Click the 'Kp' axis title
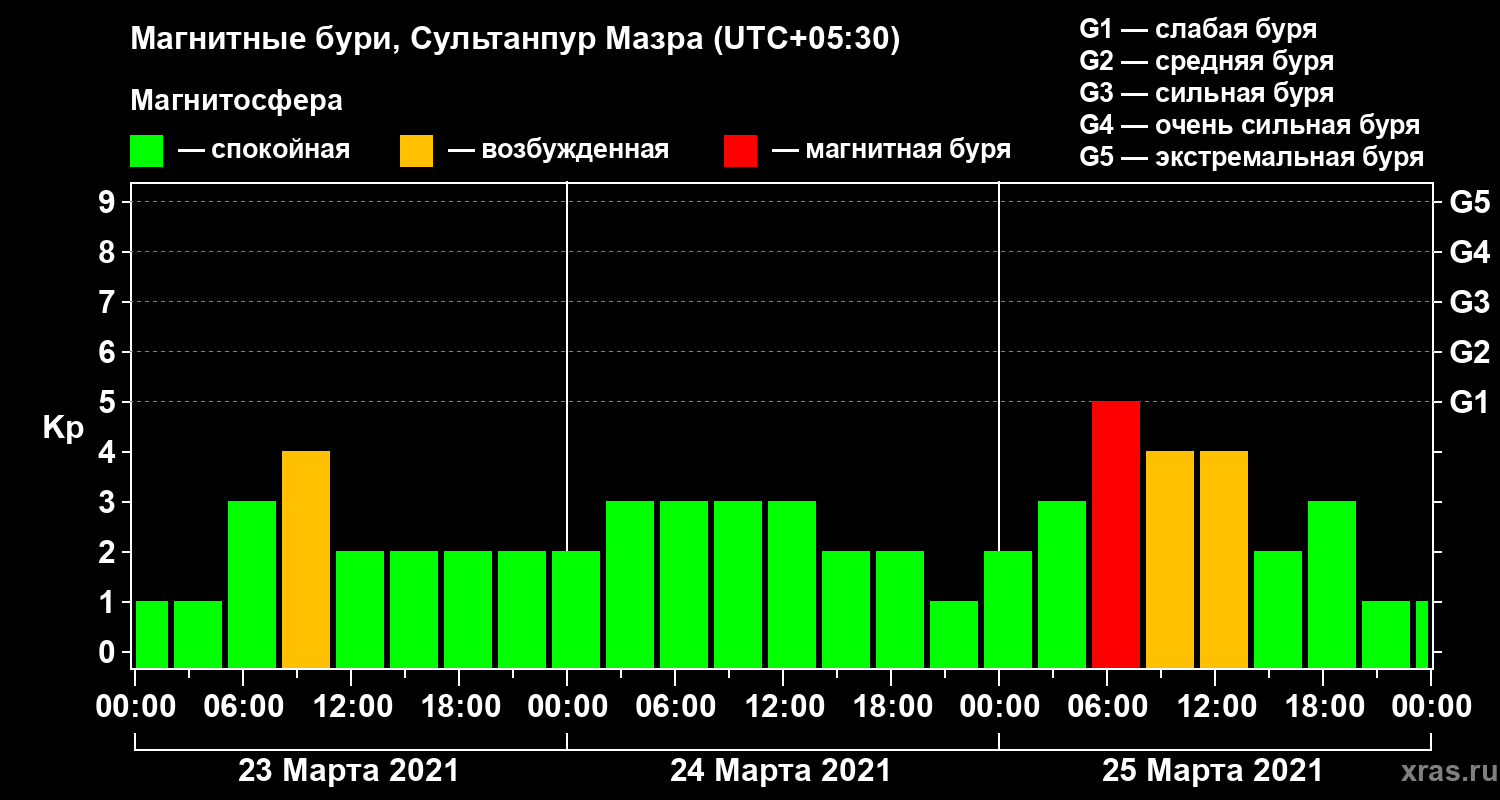The width and height of the screenshot is (1500, 800). tap(63, 427)
